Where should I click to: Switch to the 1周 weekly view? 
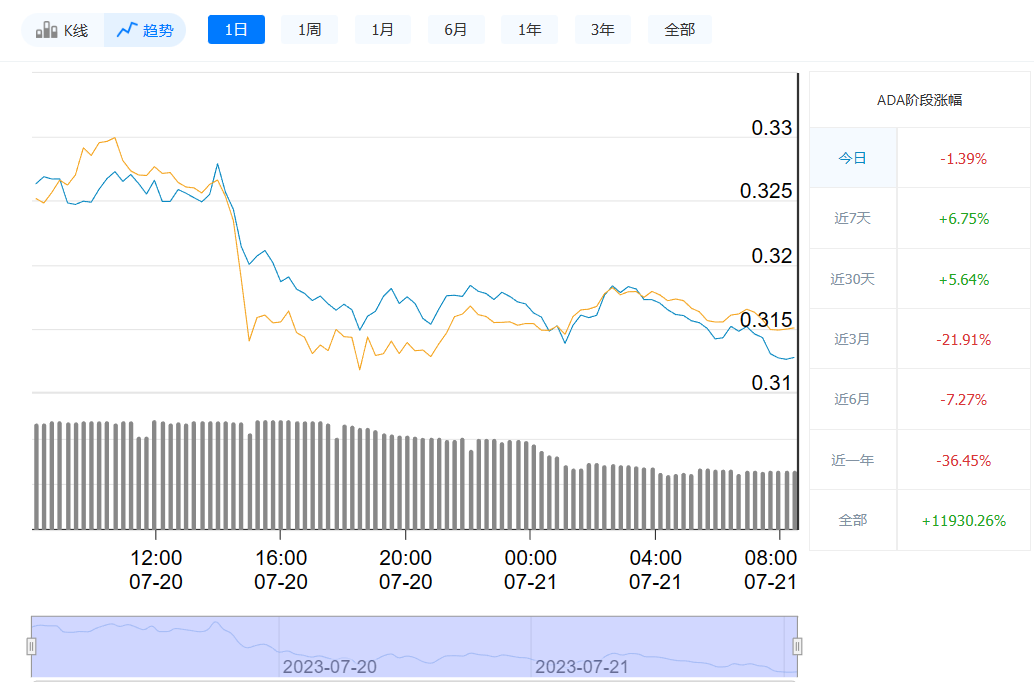(x=309, y=29)
